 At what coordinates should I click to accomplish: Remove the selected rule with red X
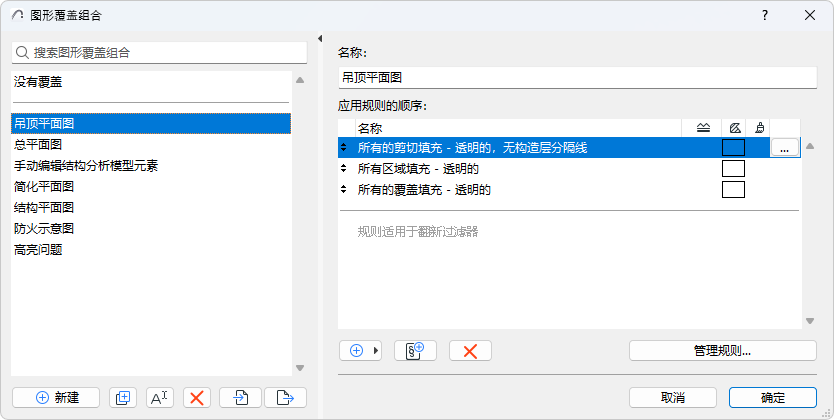coord(470,351)
